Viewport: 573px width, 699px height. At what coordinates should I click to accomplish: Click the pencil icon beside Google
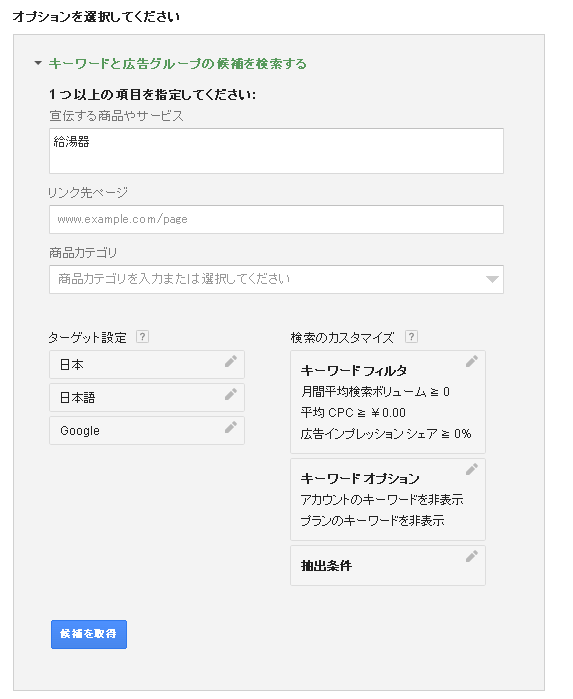231,427
